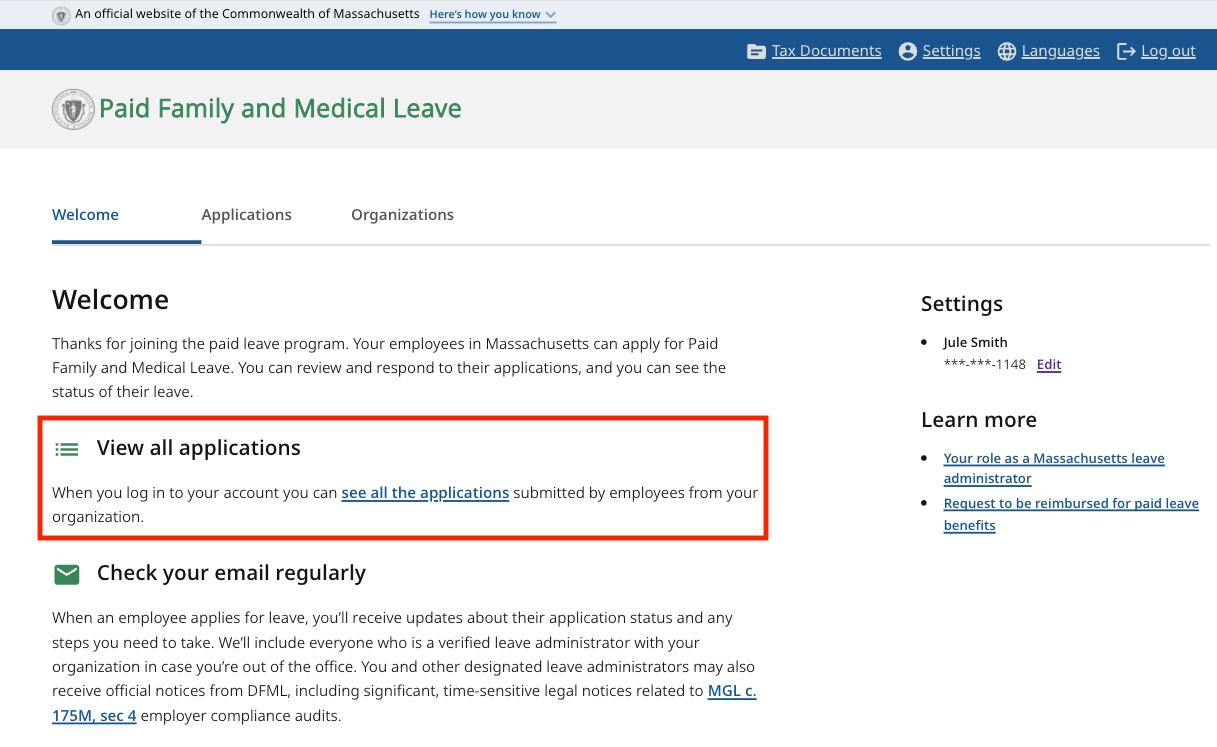Expand the "Here's how you know" chevron

tap(551, 15)
